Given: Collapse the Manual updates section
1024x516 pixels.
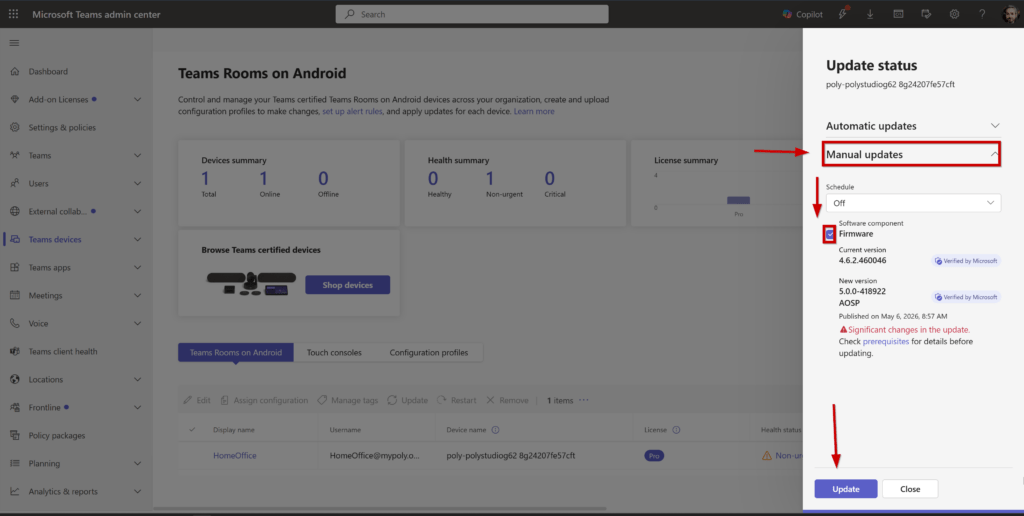Looking at the screenshot, I should pyautogui.click(x=912, y=154).
